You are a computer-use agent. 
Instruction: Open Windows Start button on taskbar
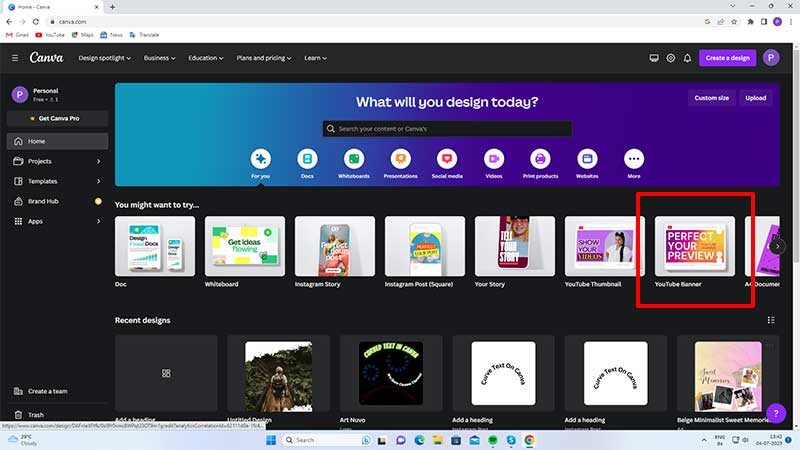(x=271, y=440)
